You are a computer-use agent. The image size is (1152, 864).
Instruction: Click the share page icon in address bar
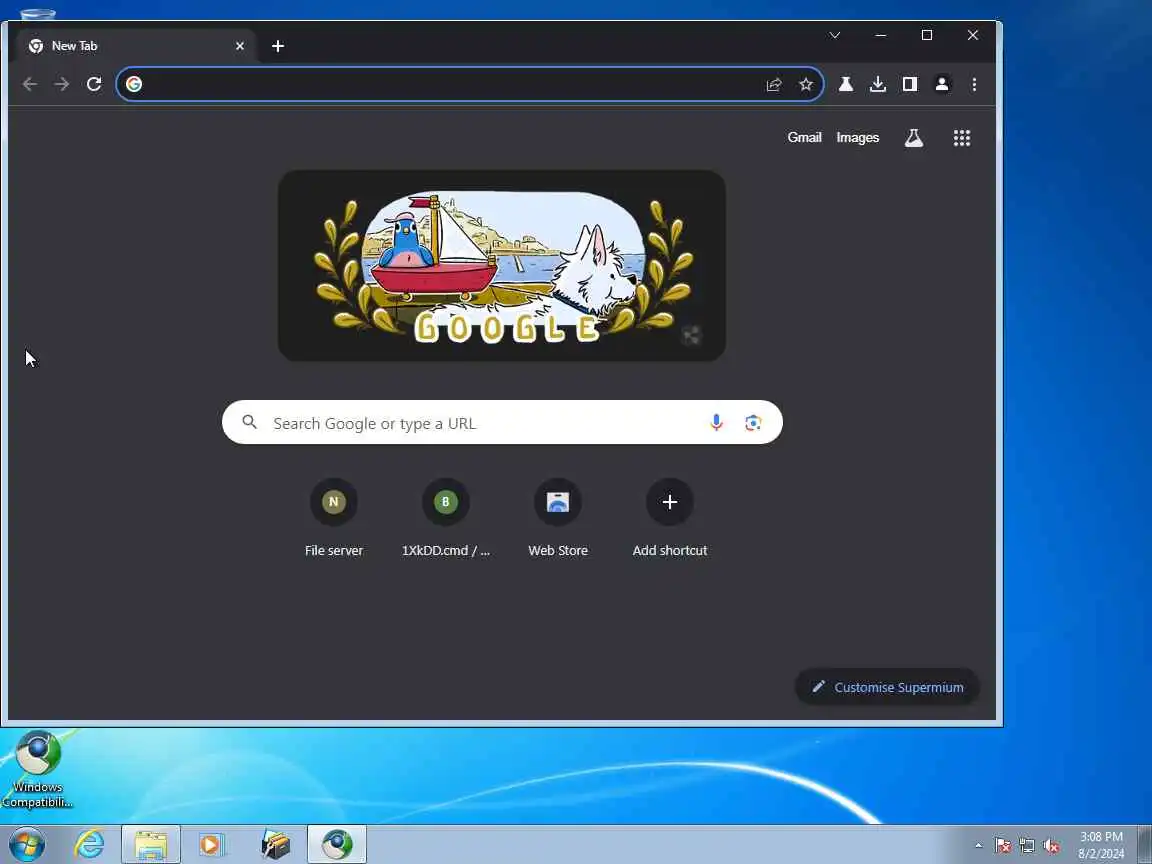(x=774, y=84)
